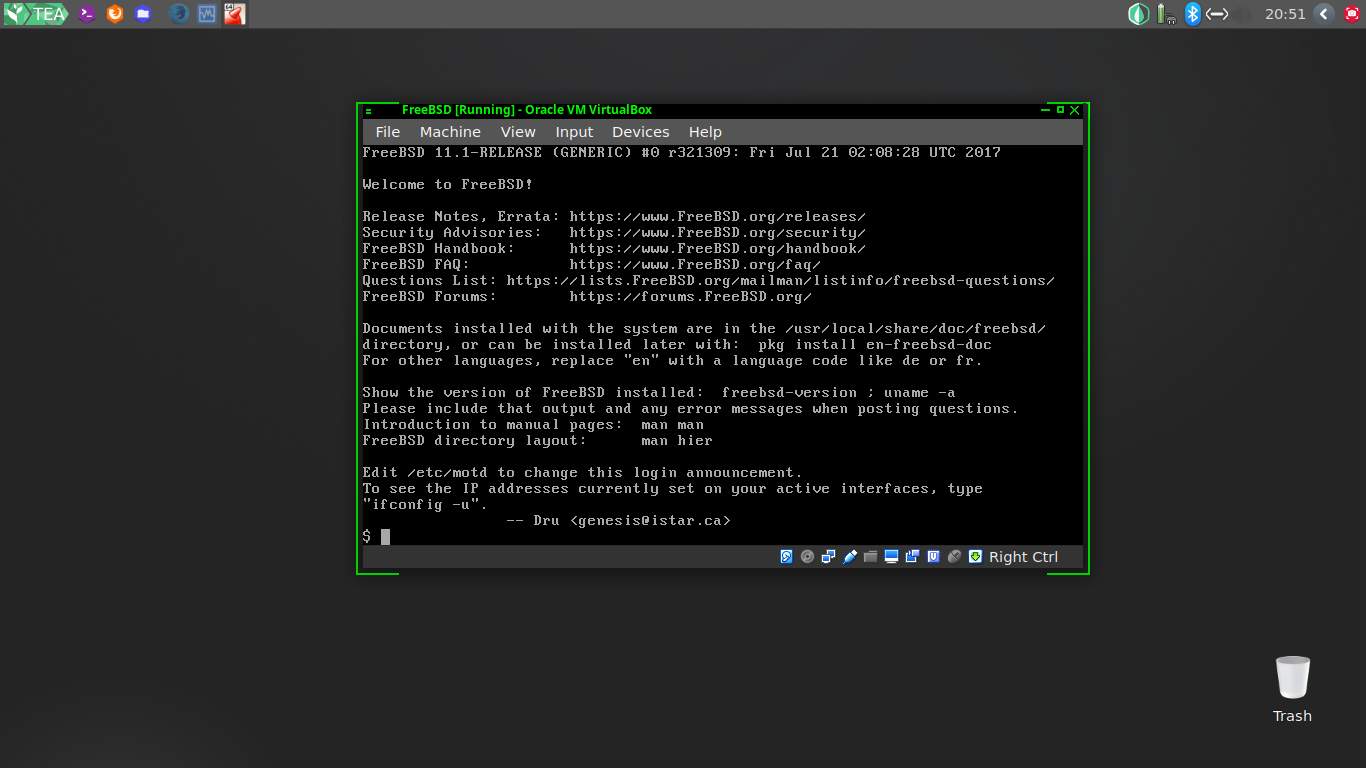Image resolution: width=1366 pixels, height=768 pixels.
Task: Click the mouse integration status indicator
Action: coord(954,557)
